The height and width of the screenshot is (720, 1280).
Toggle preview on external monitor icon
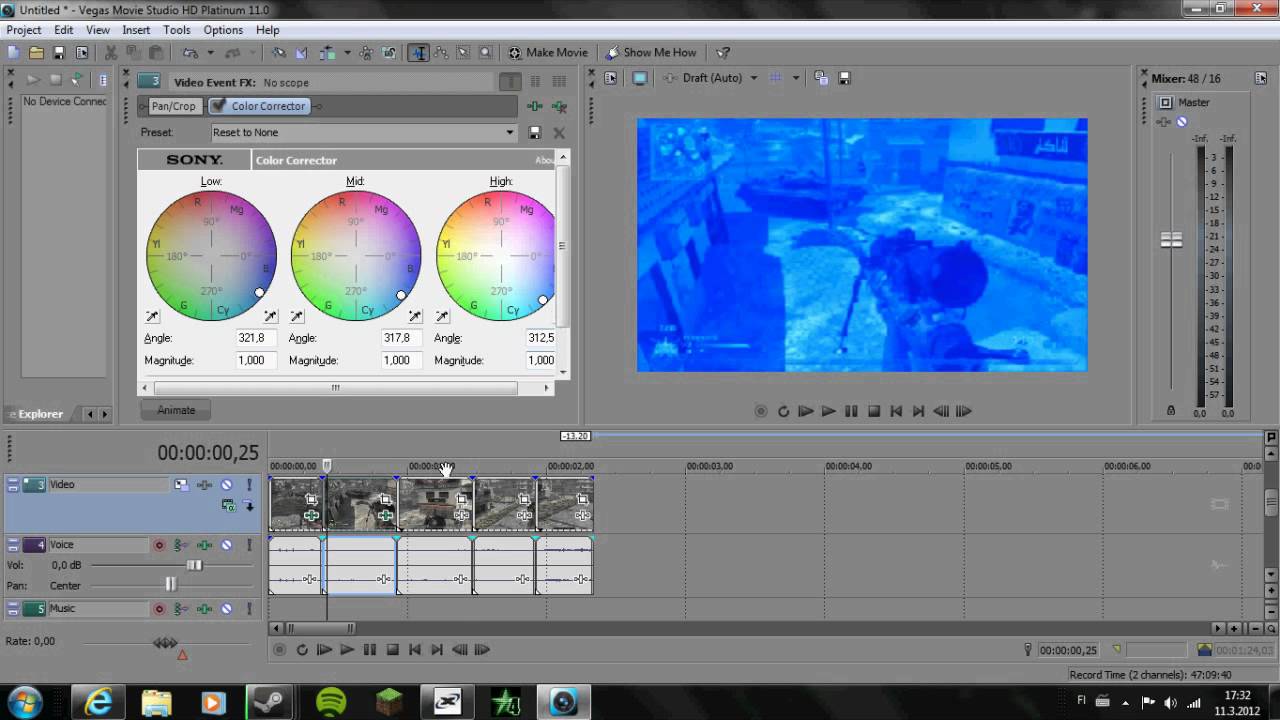tap(640, 78)
